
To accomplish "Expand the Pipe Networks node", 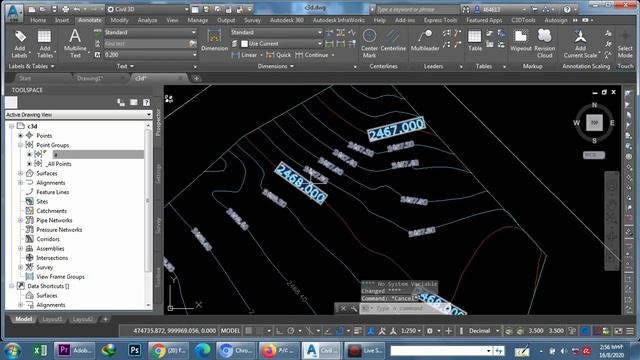I will coord(20,220).
